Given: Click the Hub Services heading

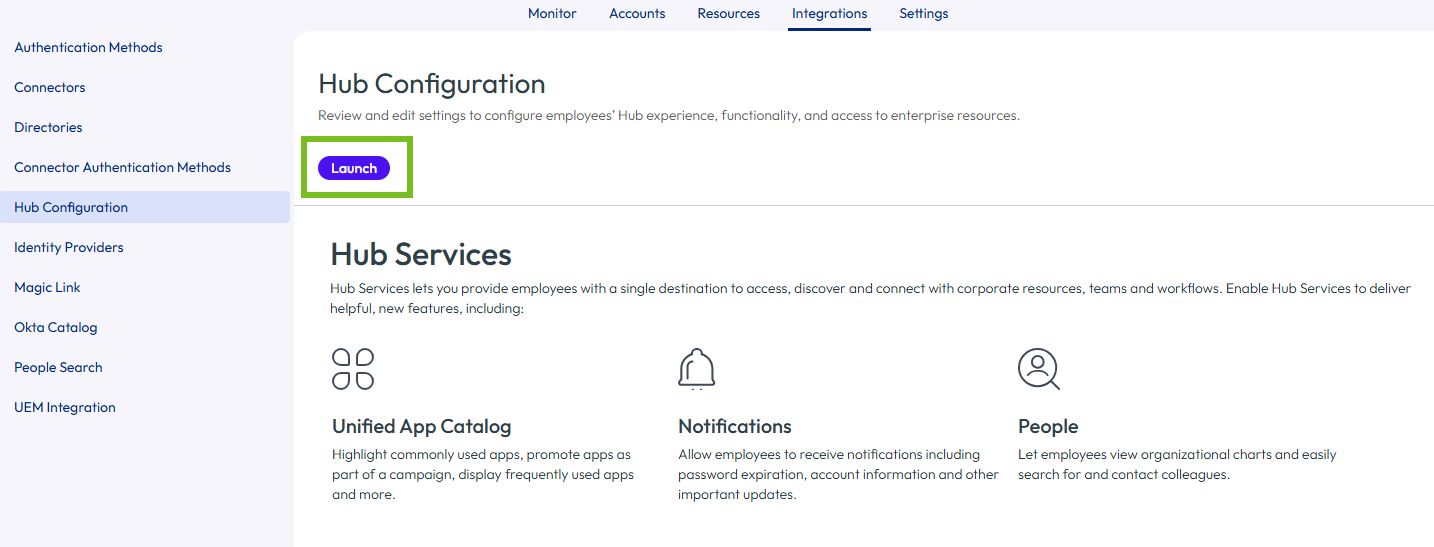Looking at the screenshot, I should [421, 254].
